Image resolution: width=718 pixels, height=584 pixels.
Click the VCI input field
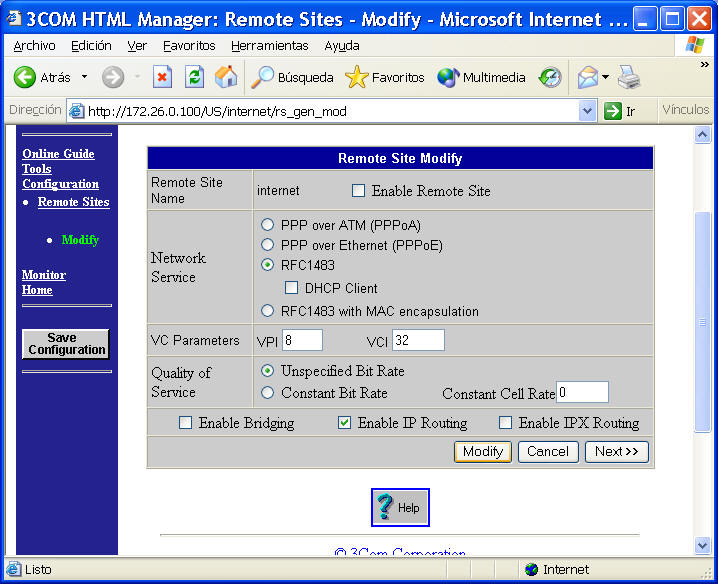(418, 340)
